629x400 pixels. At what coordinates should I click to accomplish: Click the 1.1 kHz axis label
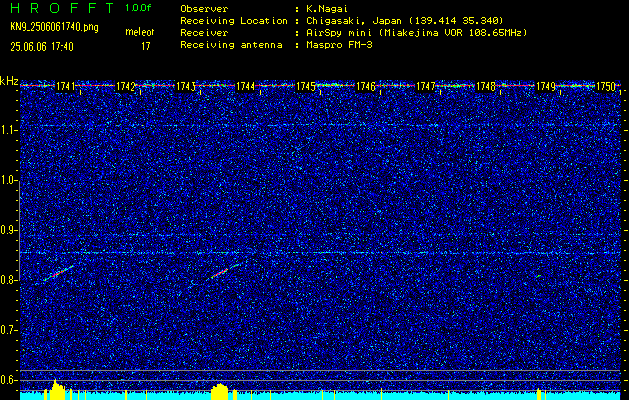point(8,130)
